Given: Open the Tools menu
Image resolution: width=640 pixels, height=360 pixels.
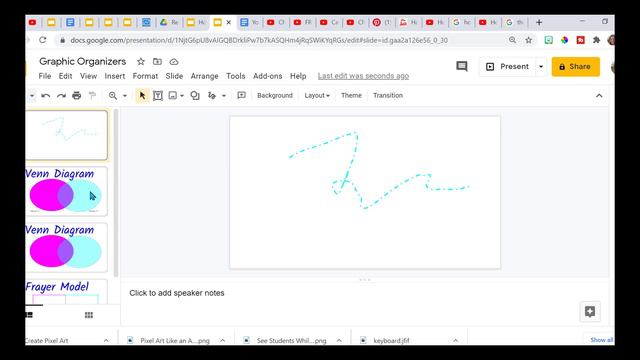Looking at the screenshot, I should coord(236,76).
